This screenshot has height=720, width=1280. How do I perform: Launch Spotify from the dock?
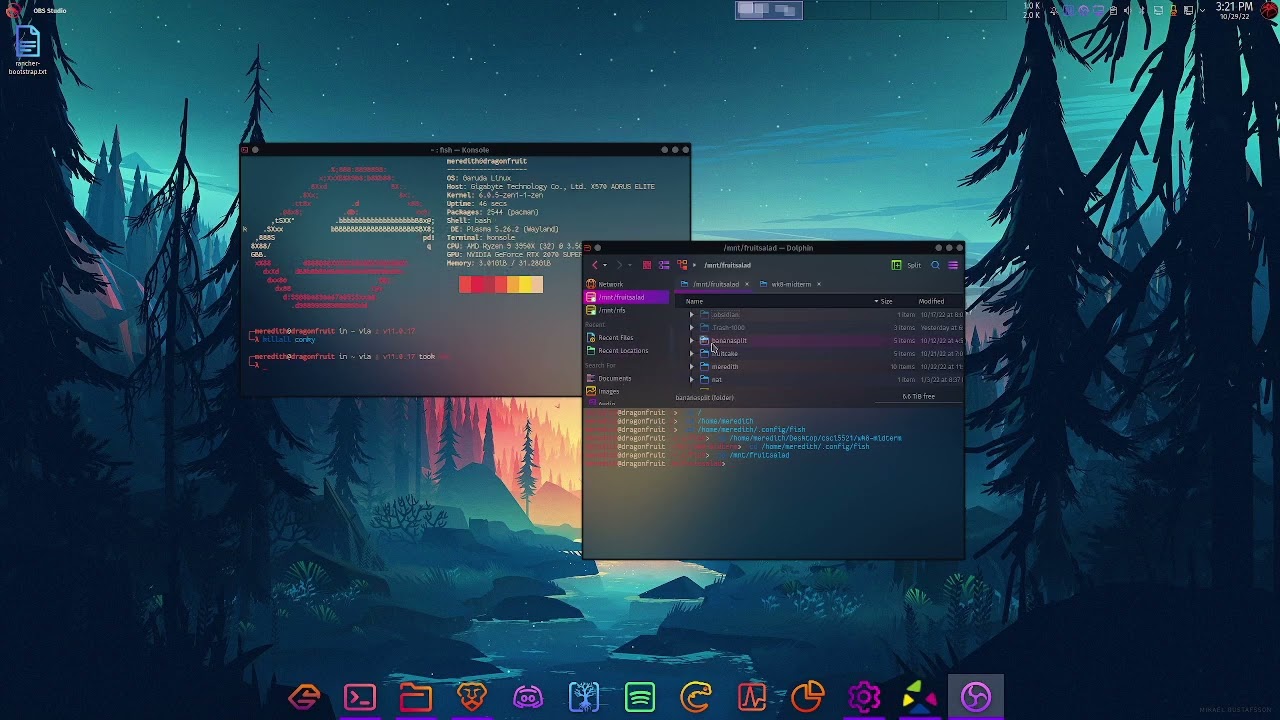point(640,697)
